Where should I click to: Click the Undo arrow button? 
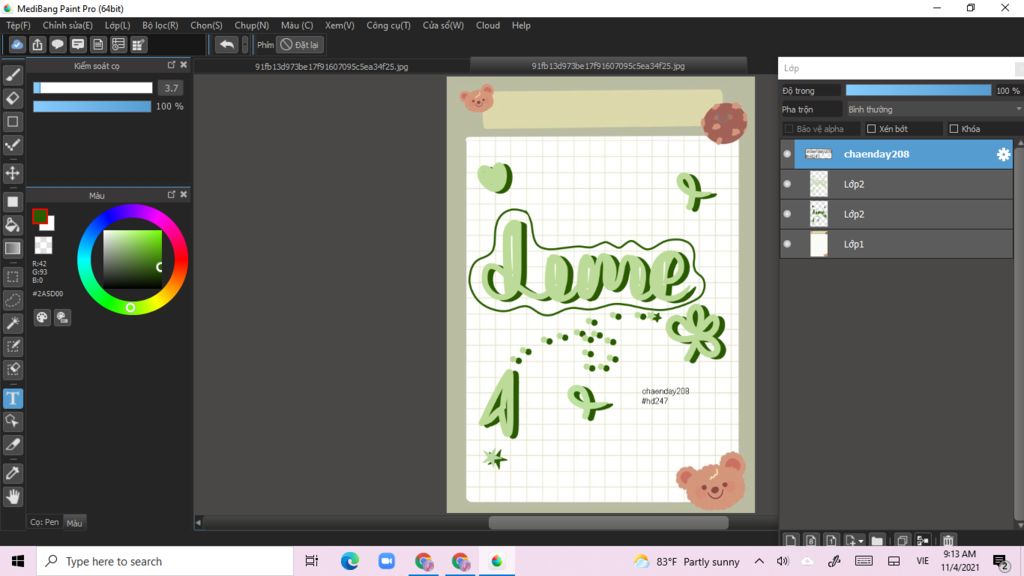click(x=227, y=44)
